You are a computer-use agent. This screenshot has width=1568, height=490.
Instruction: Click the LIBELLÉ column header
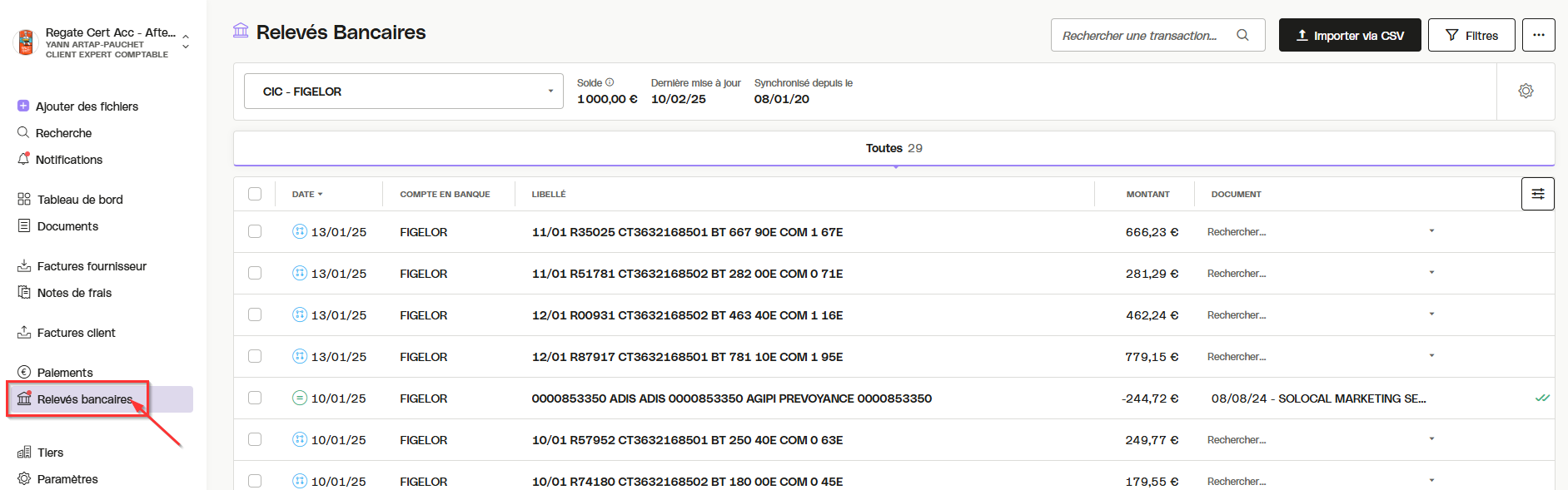549,194
